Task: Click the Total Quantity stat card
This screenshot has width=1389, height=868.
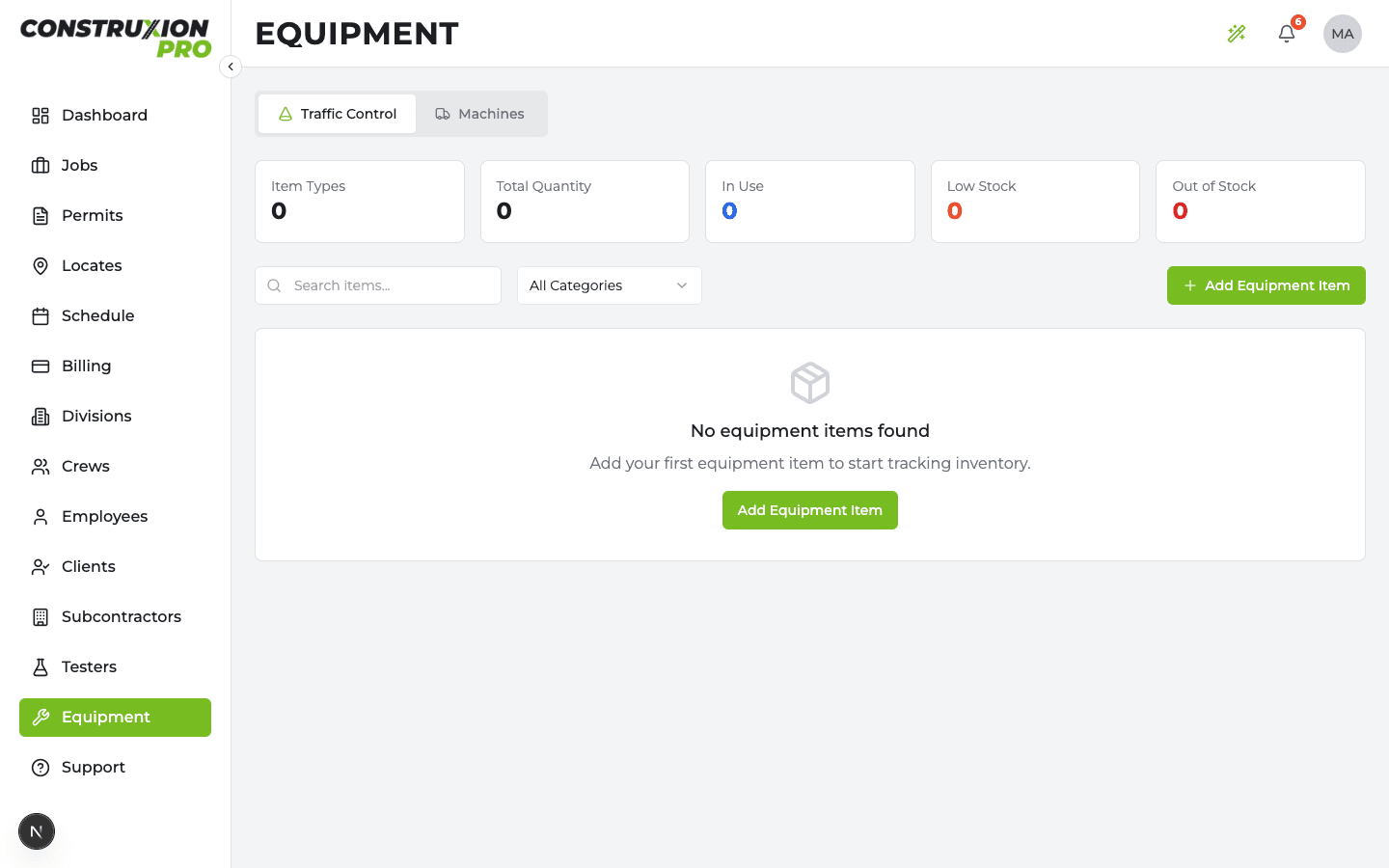Action: pos(585,202)
